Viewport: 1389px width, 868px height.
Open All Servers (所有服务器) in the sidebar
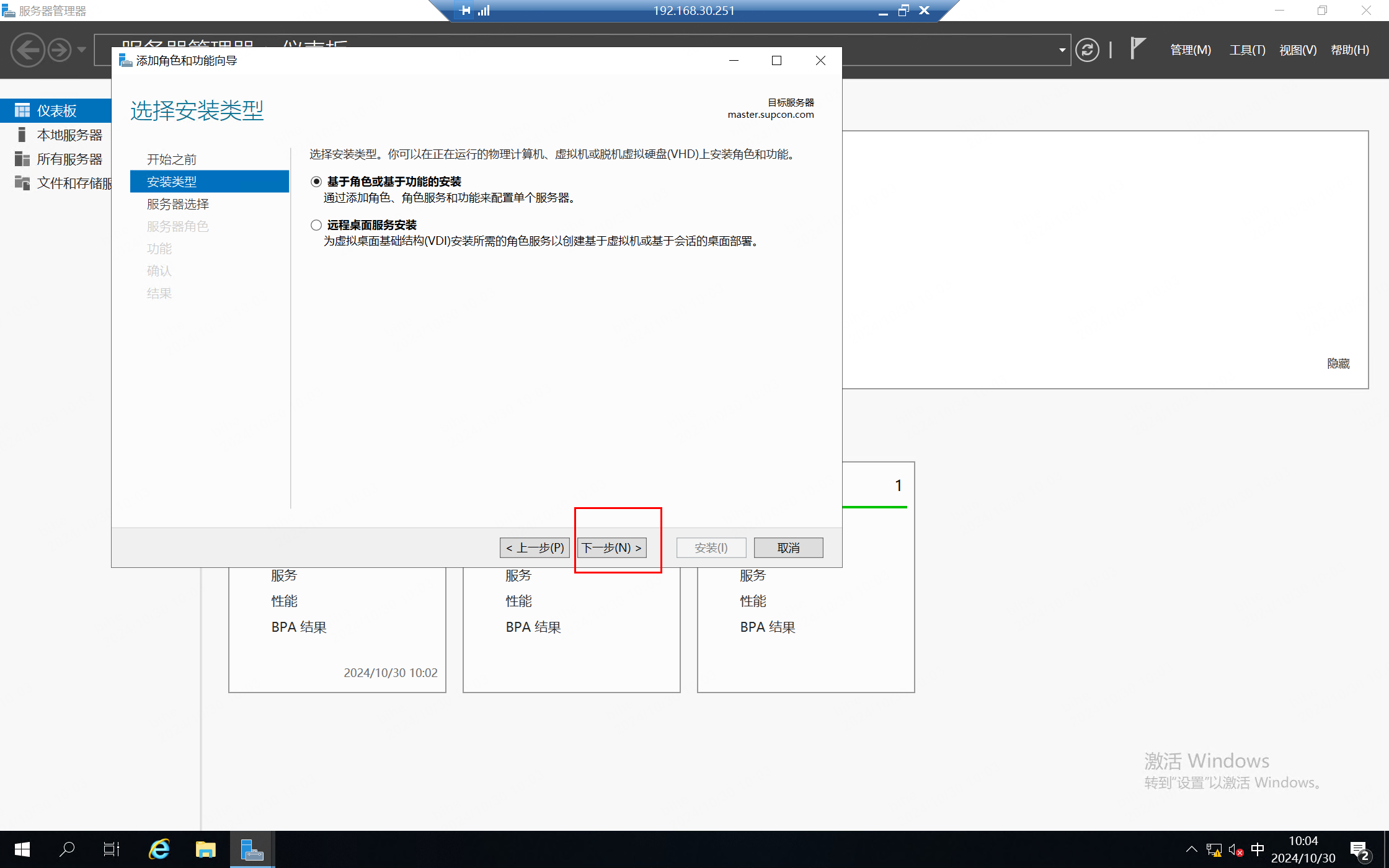(x=69, y=159)
